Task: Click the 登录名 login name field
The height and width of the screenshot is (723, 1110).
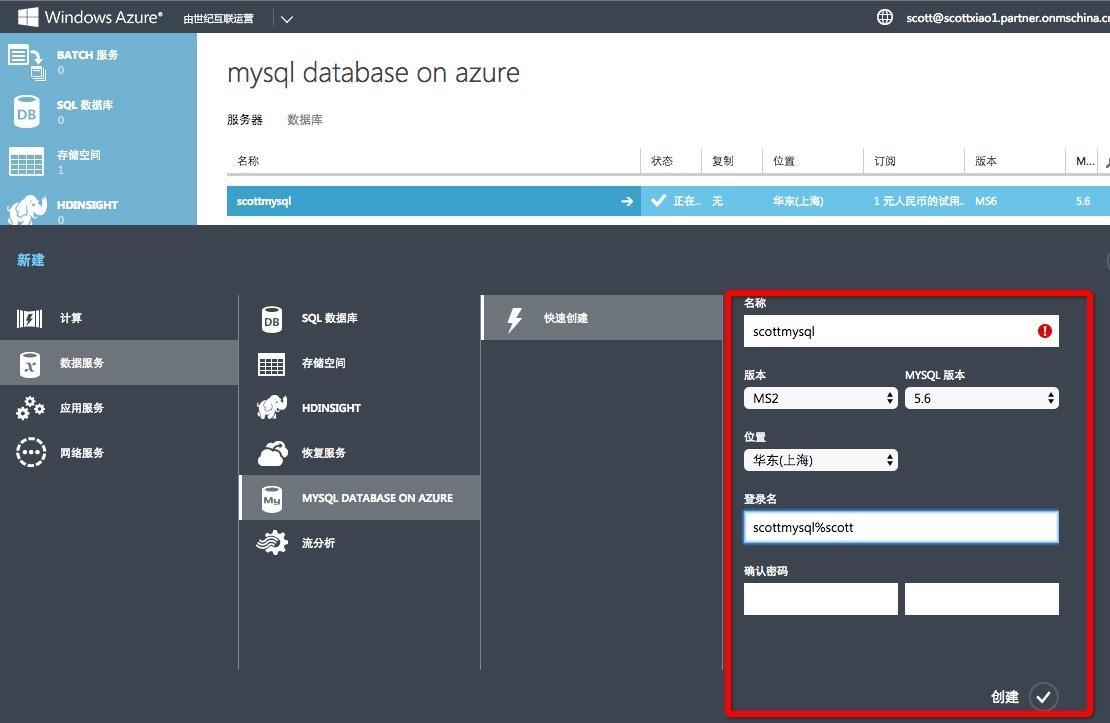Action: click(901, 527)
